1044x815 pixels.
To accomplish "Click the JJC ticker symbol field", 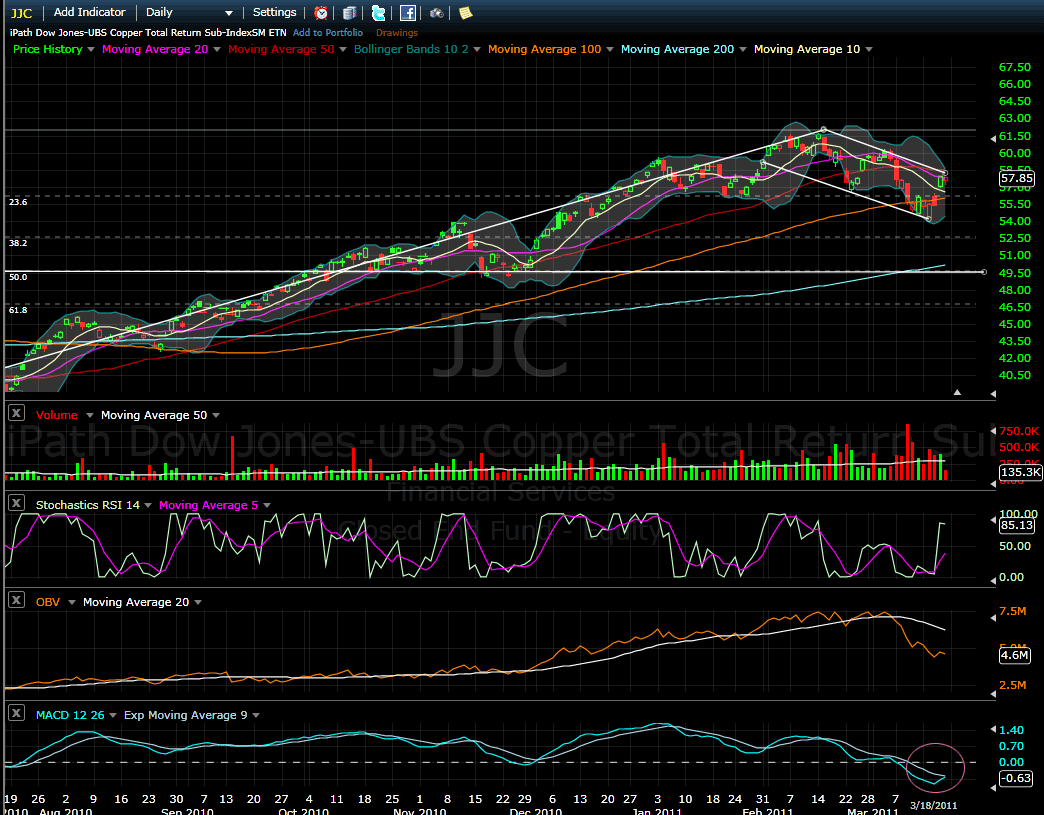I will point(22,13).
